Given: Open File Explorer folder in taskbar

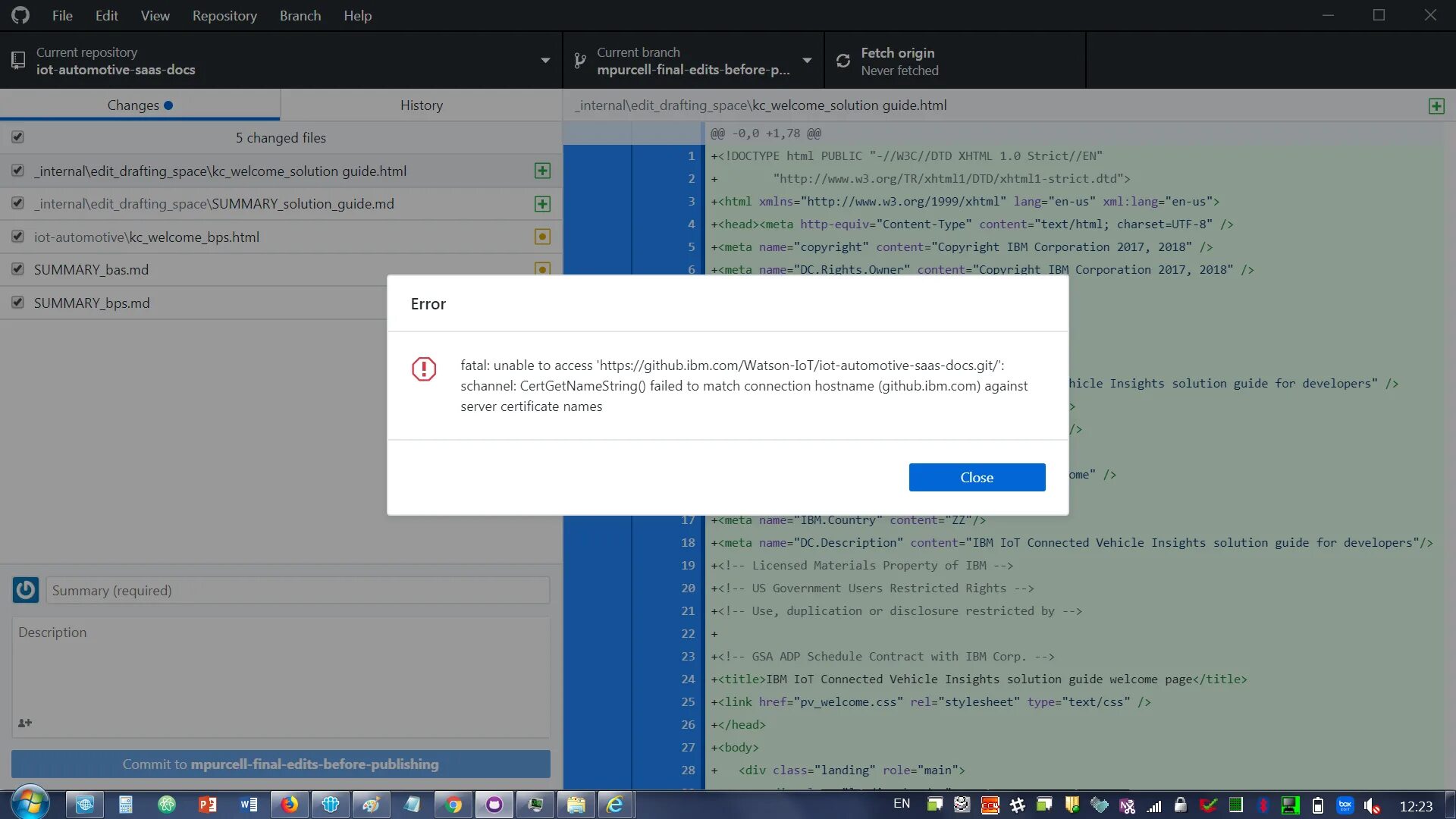Looking at the screenshot, I should pyautogui.click(x=576, y=805).
